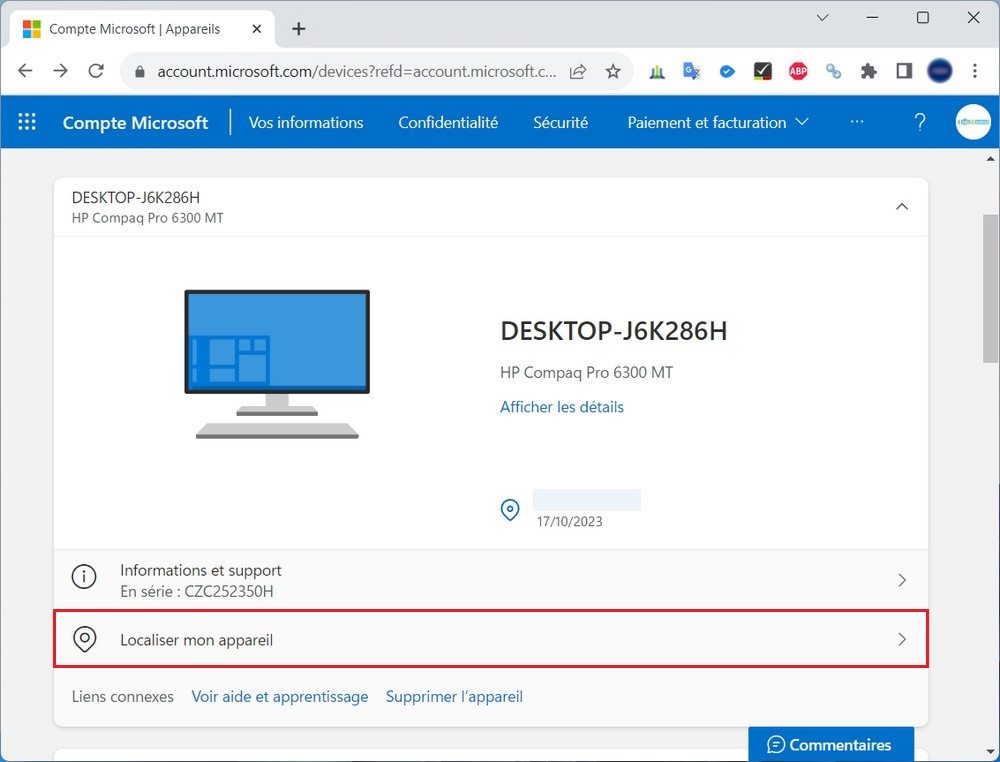Click the info circle icon

pos(84,576)
